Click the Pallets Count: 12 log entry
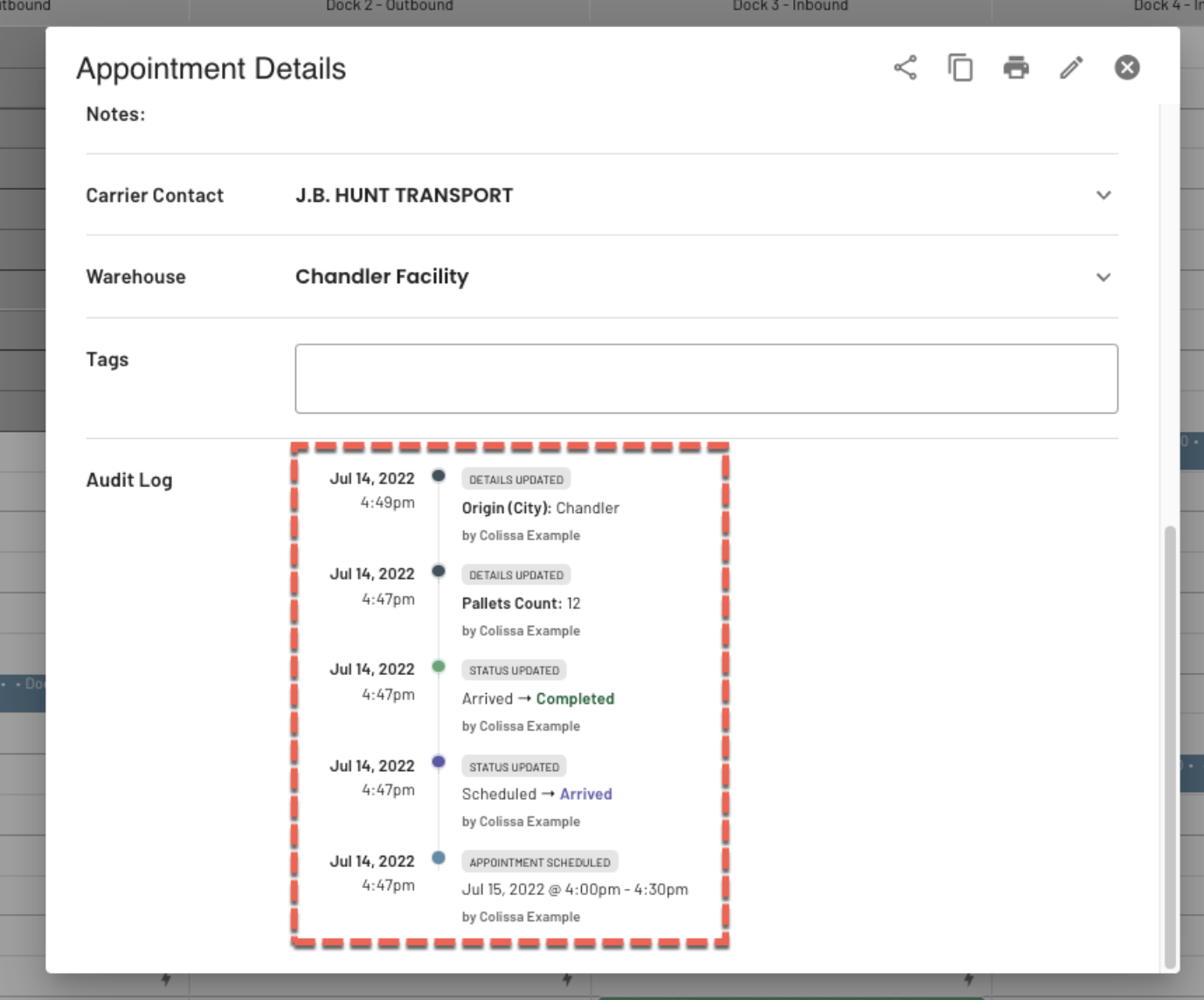Image resolution: width=1204 pixels, height=1000 pixels. (x=521, y=603)
